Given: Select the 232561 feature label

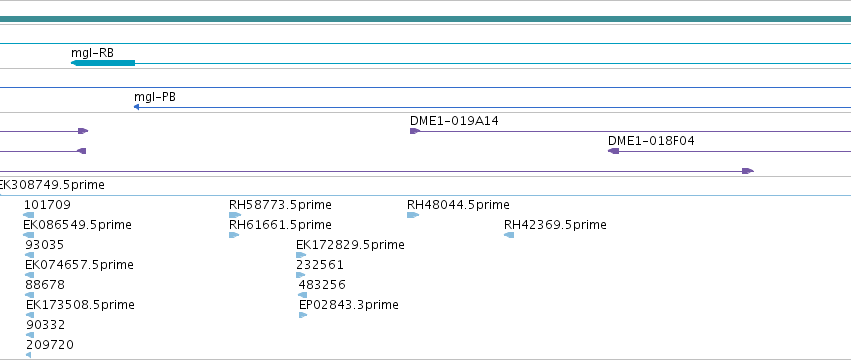Looking at the screenshot, I should point(320,264).
